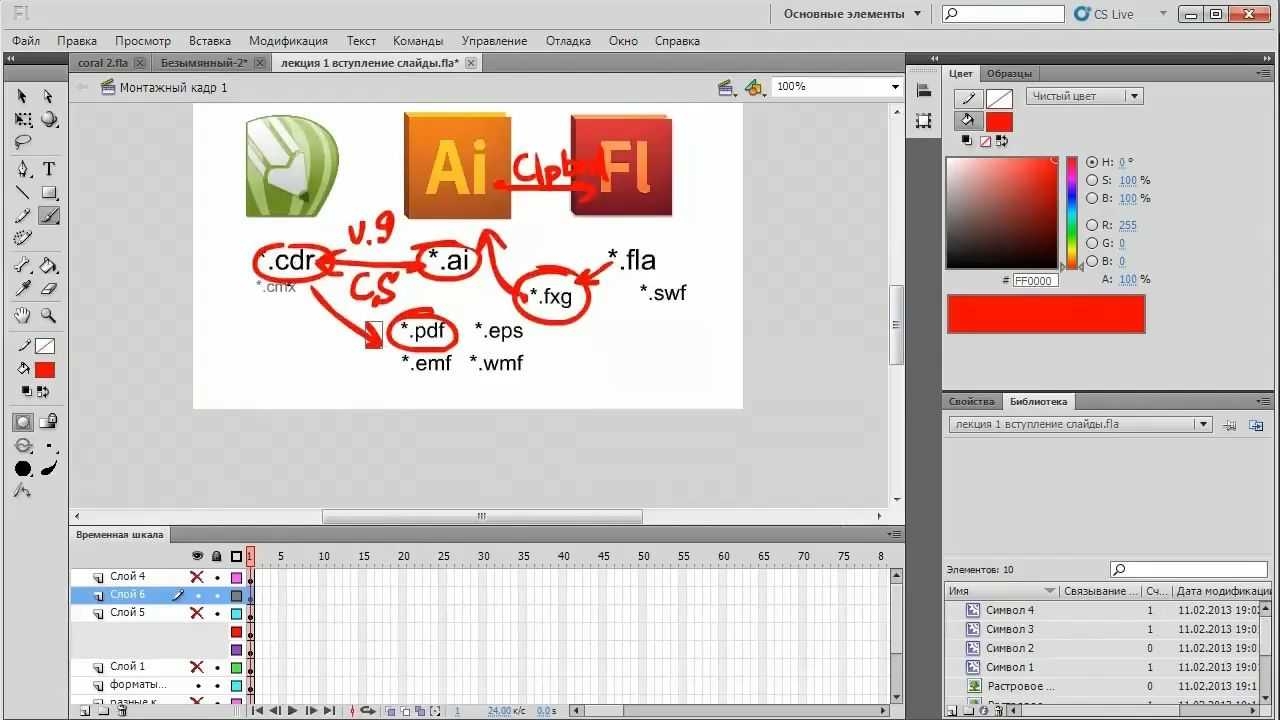Toggle Object Drawing mode in Tools panel
Viewport: 1280px width, 720px height.
tap(22, 422)
